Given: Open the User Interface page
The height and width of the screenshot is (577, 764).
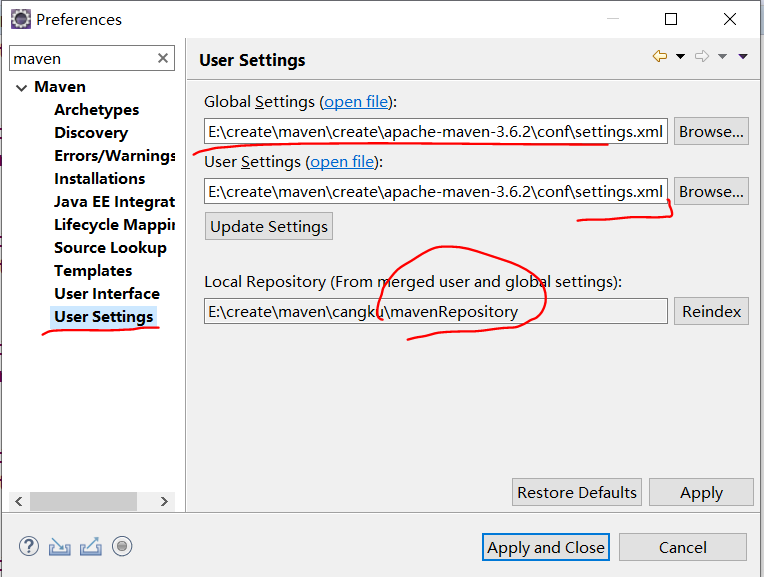Looking at the screenshot, I should pyautogui.click(x=107, y=293).
